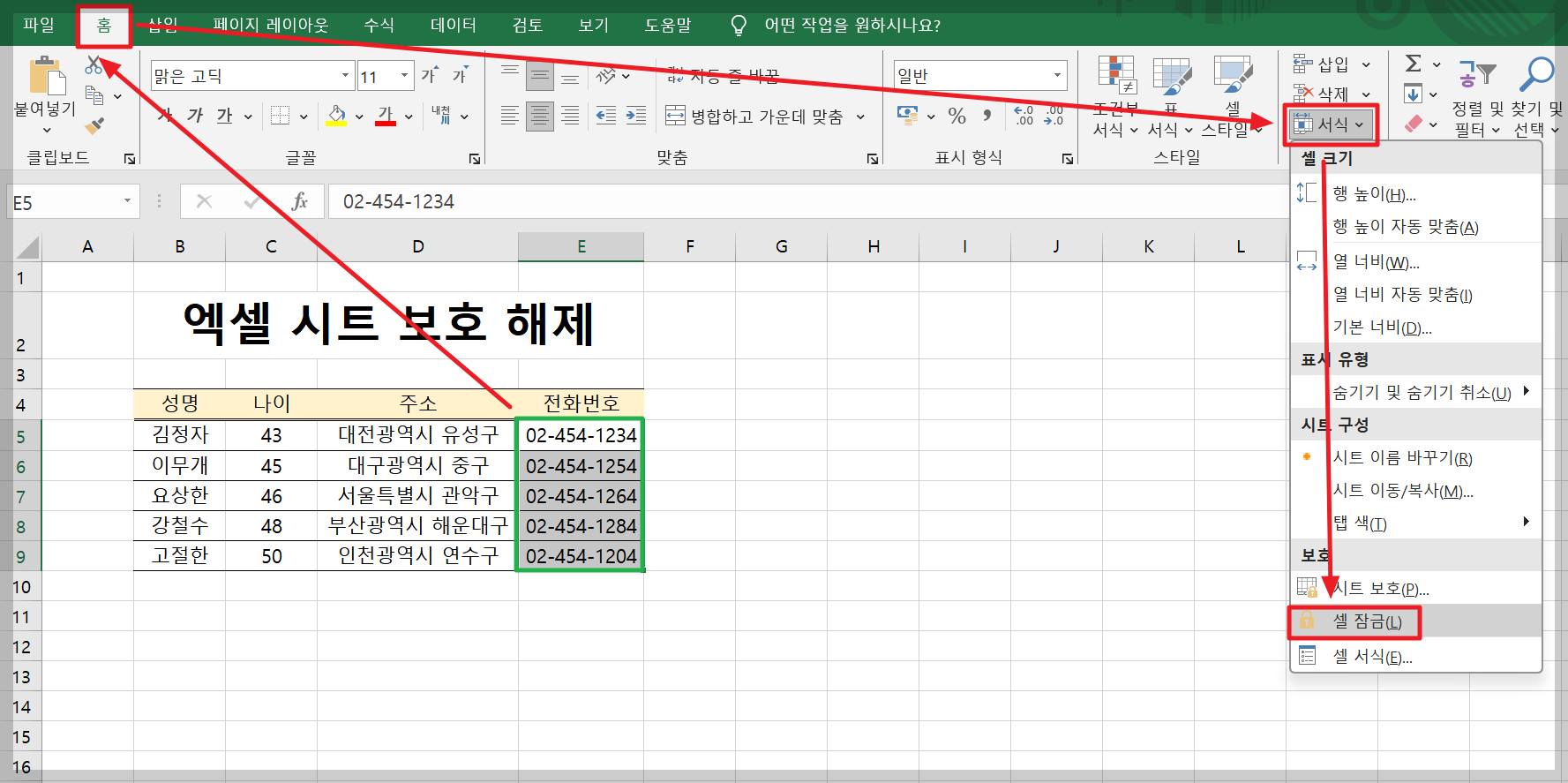Toggle underline formatting

point(224,116)
